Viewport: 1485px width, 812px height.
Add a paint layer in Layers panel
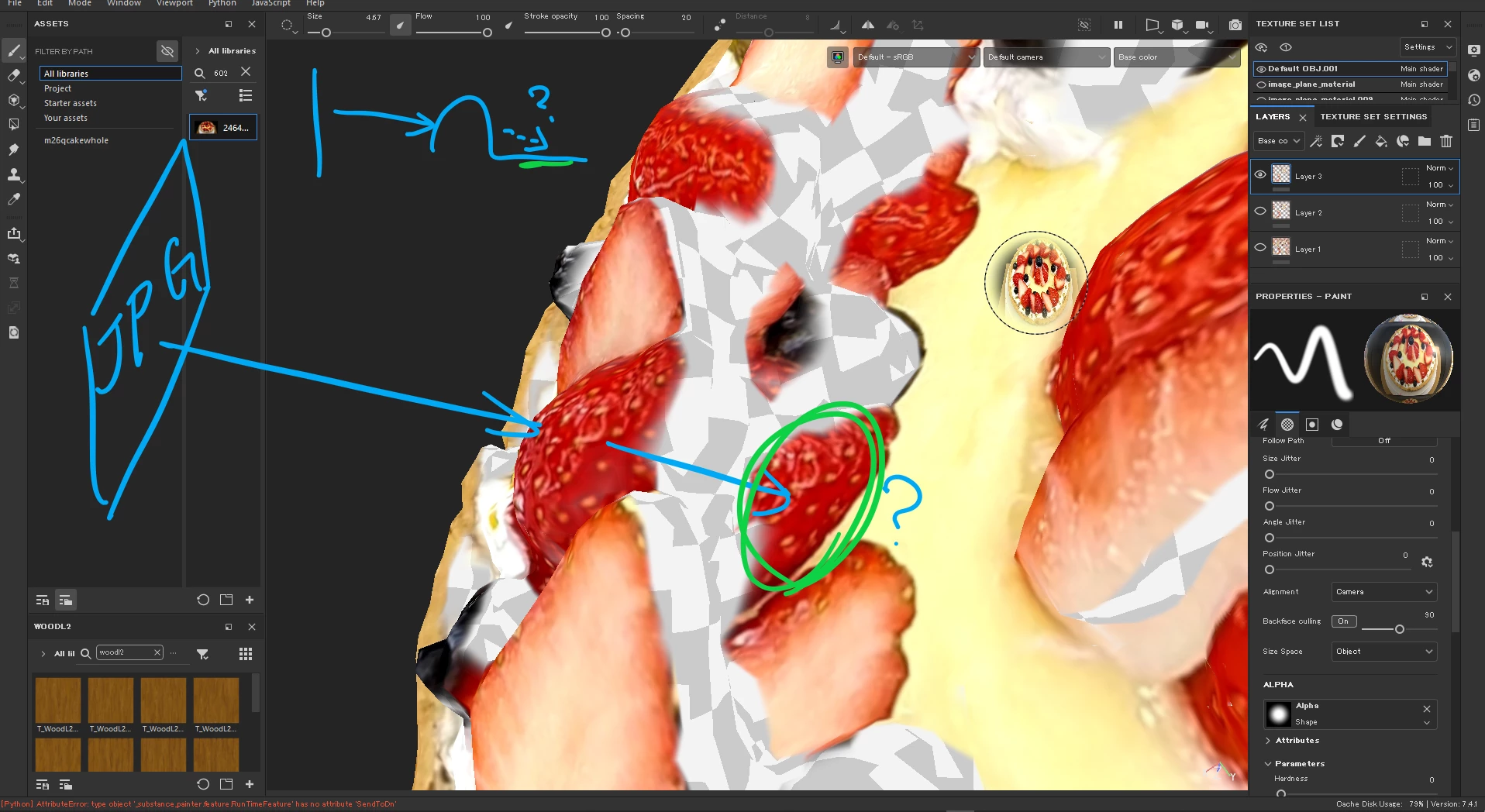click(x=1359, y=141)
